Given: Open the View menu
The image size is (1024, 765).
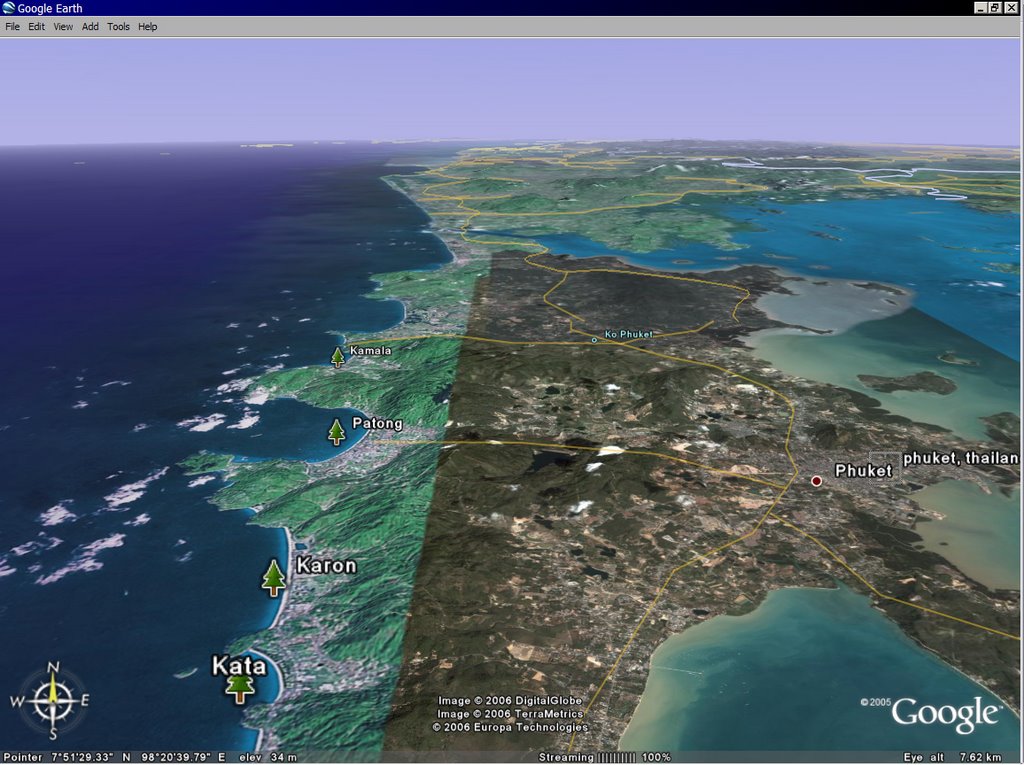Looking at the screenshot, I should [x=63, y=27].
